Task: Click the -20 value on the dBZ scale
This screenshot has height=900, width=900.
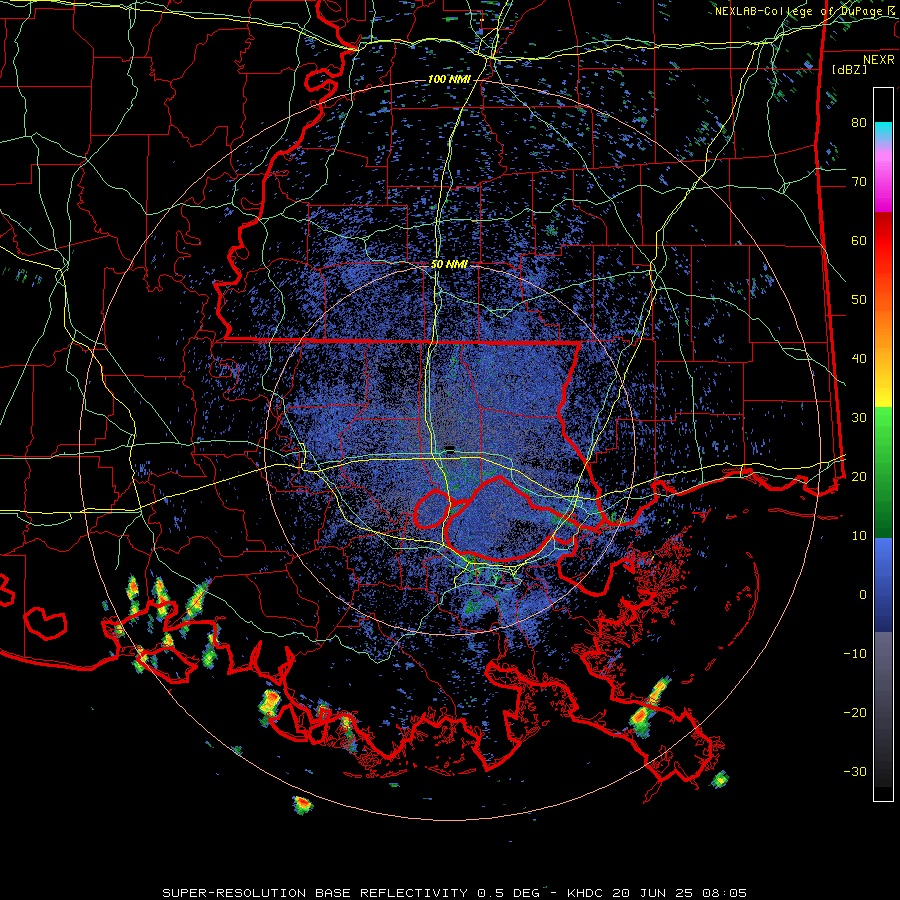Action: click(855, 713)
